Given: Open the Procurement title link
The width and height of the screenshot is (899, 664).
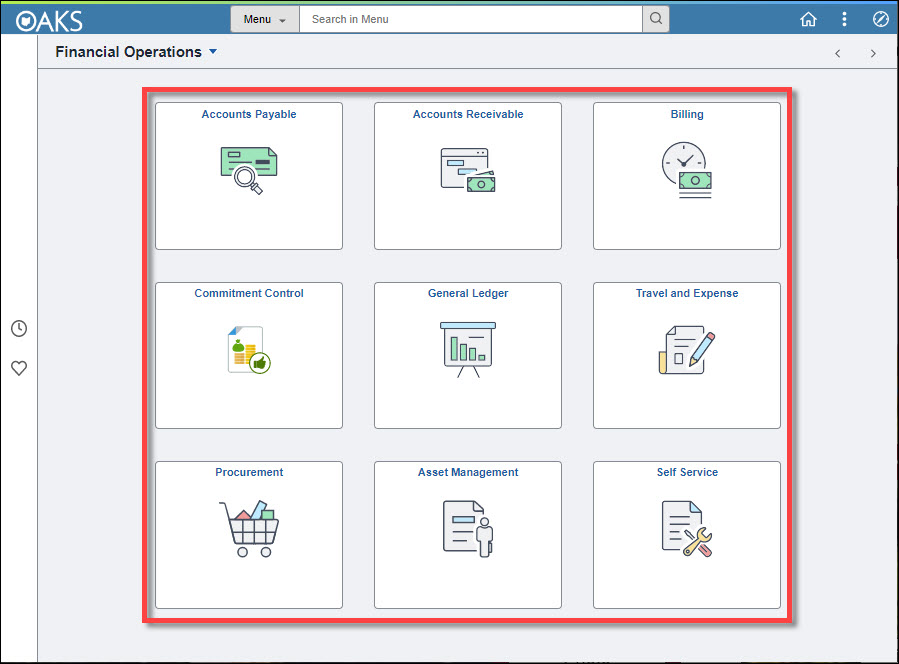Looking at the screenshot, I should (249, 472).
